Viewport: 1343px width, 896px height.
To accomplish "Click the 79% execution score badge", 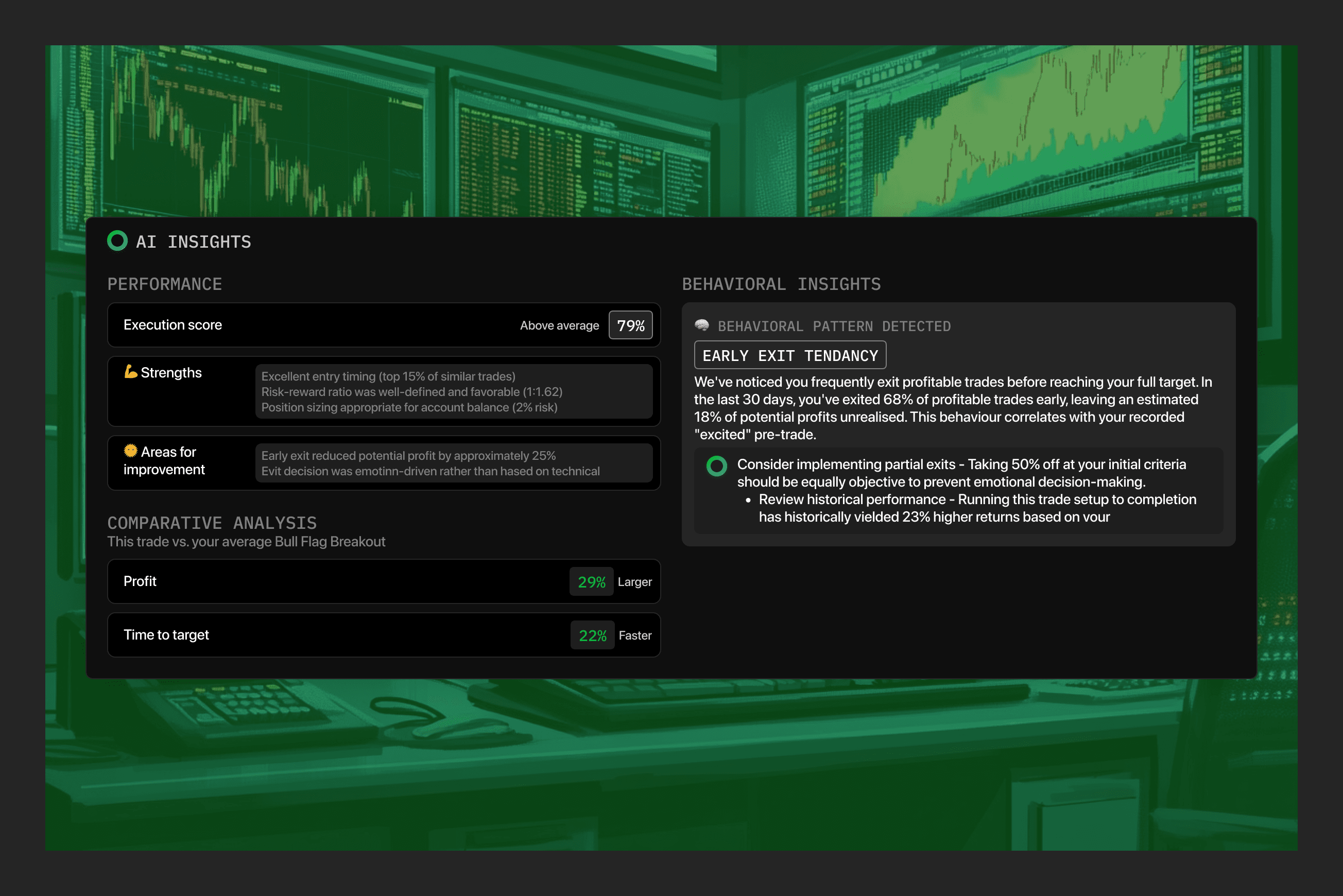I will (630, 325).
